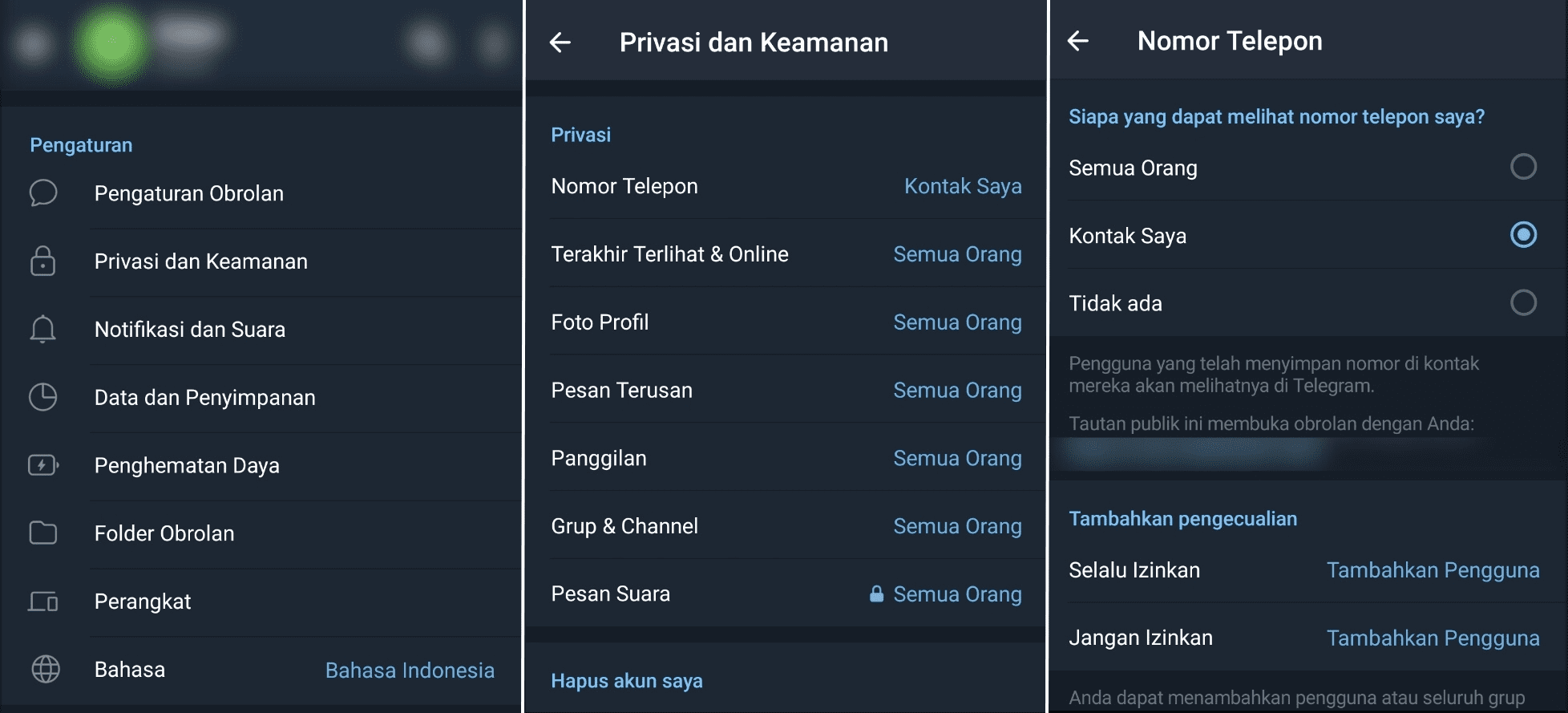Click the battery icon for Penghematan Daya
Image resolution: width=1568 pixels, height=713 pixels.
click(43, 465)
